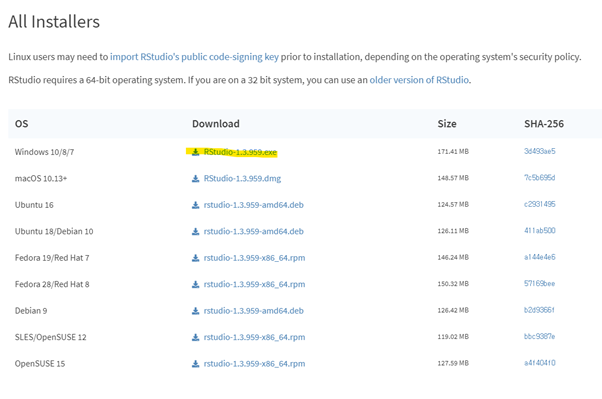Viewport: 602px width, 399px height.
Task: Select the Fedora 28/Red Hat 8 label
Action: [x=52, y=285]
